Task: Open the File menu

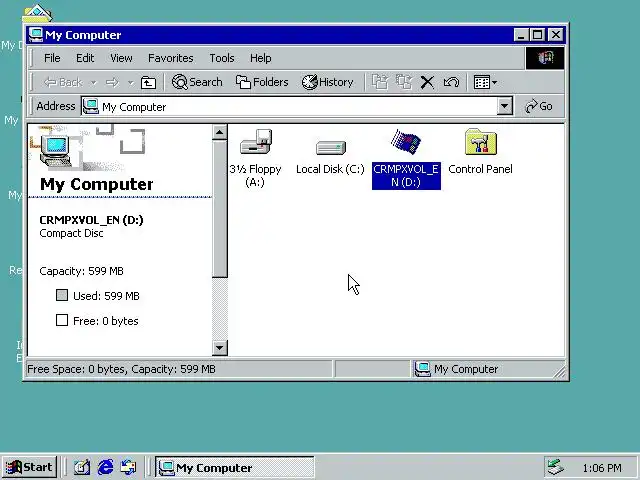Action: (52, 58)
